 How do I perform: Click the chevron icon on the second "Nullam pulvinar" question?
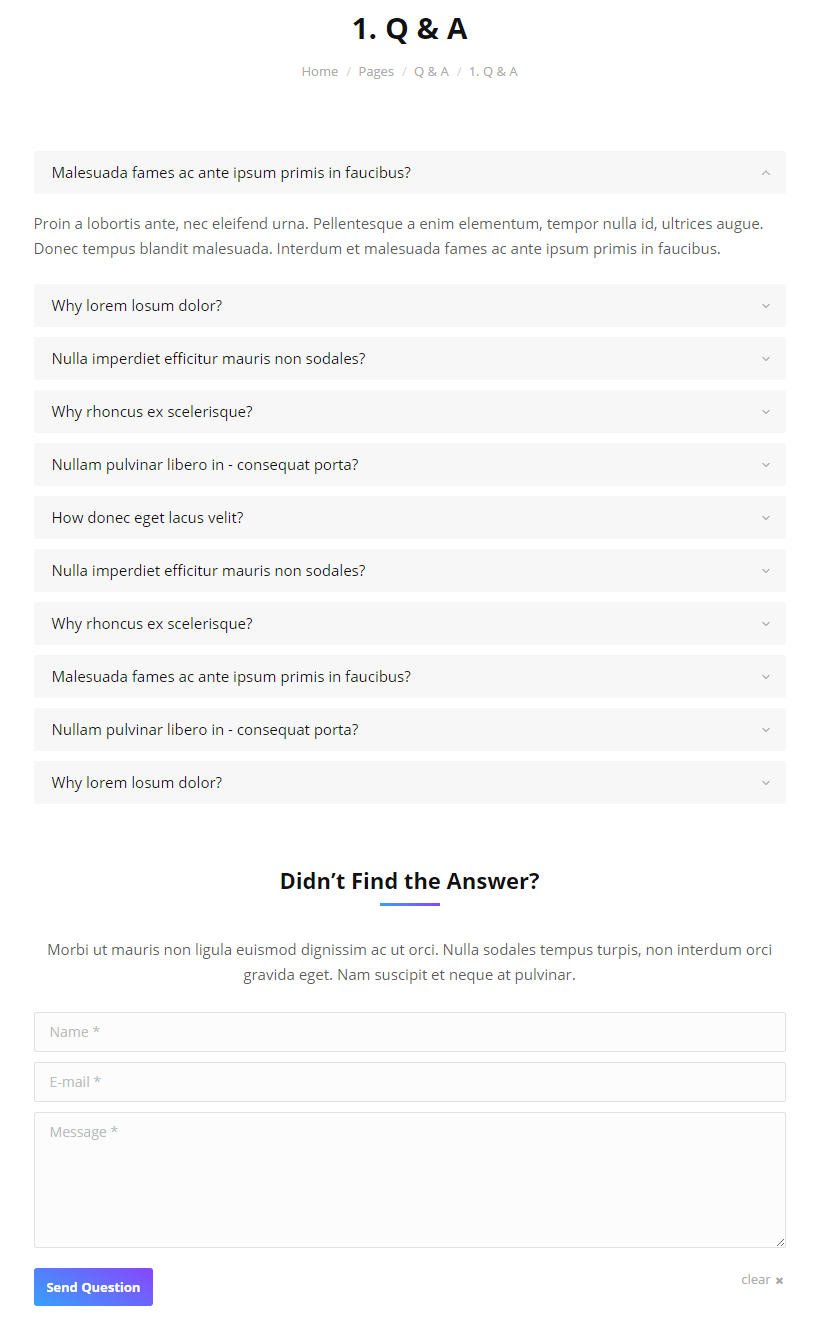click(x=766, y=730)
